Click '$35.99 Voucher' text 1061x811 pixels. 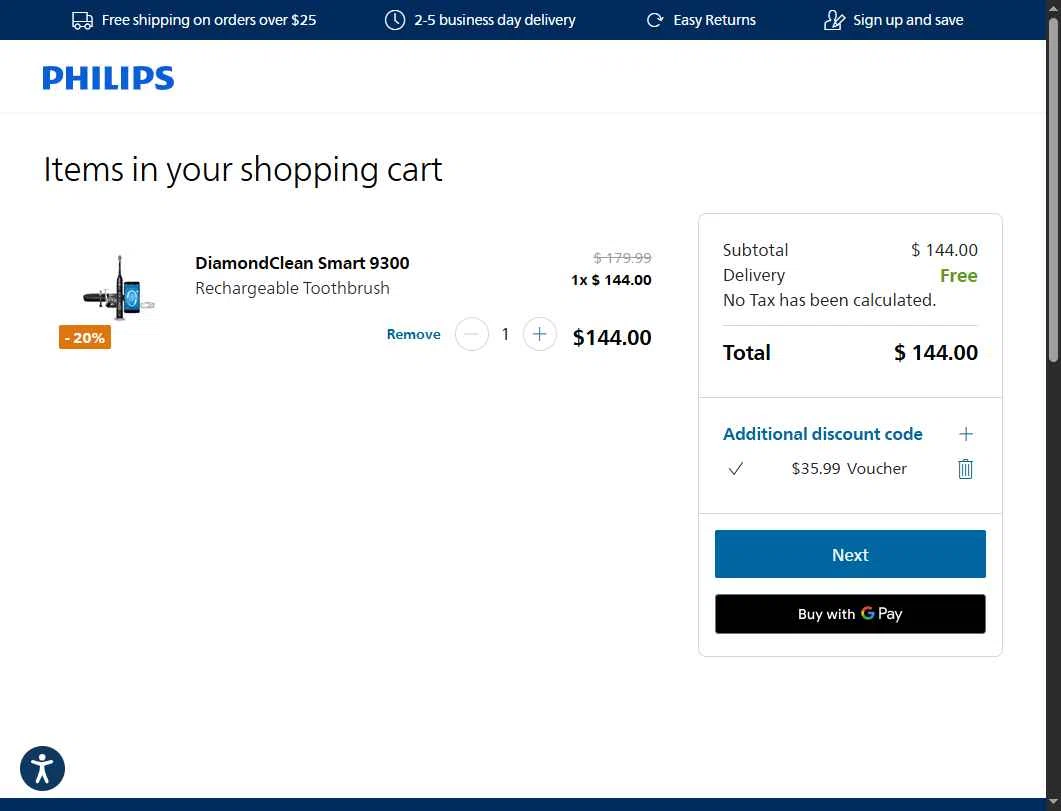click(849, 469)
